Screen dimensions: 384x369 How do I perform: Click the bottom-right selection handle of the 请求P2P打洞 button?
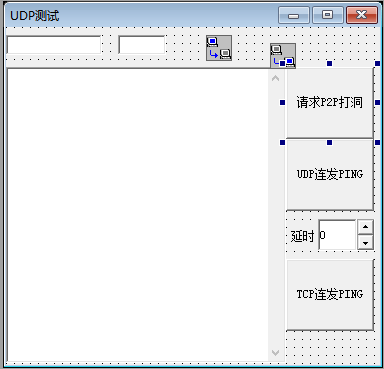pyautogui.click(x=377, y=143)
